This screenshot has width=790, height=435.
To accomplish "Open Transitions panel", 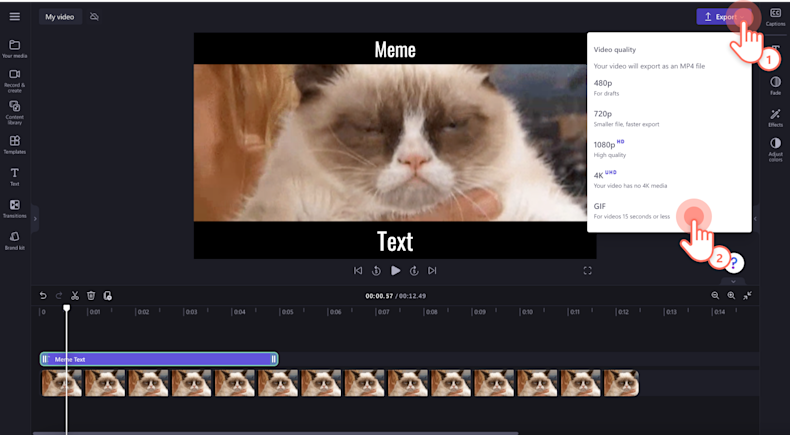I will pyautogui.click(x=15, y=209).
